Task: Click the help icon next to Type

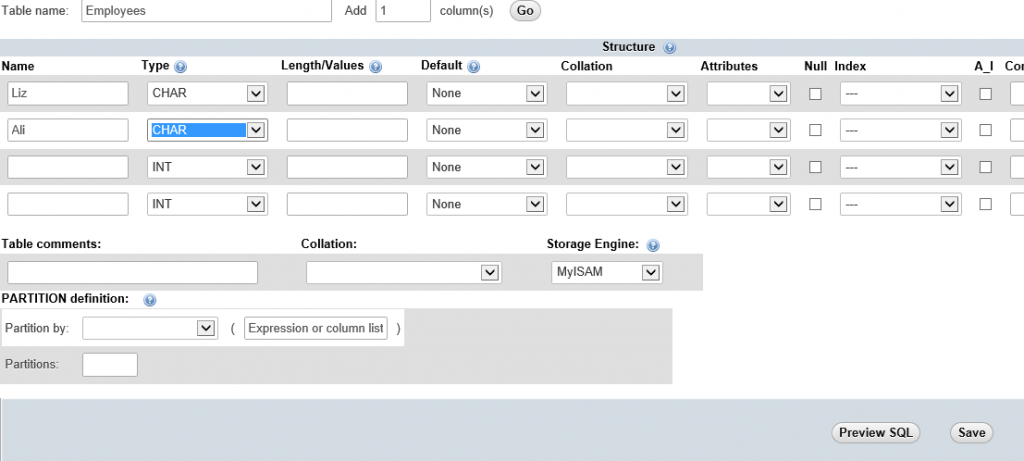Action: click(181, 67)
